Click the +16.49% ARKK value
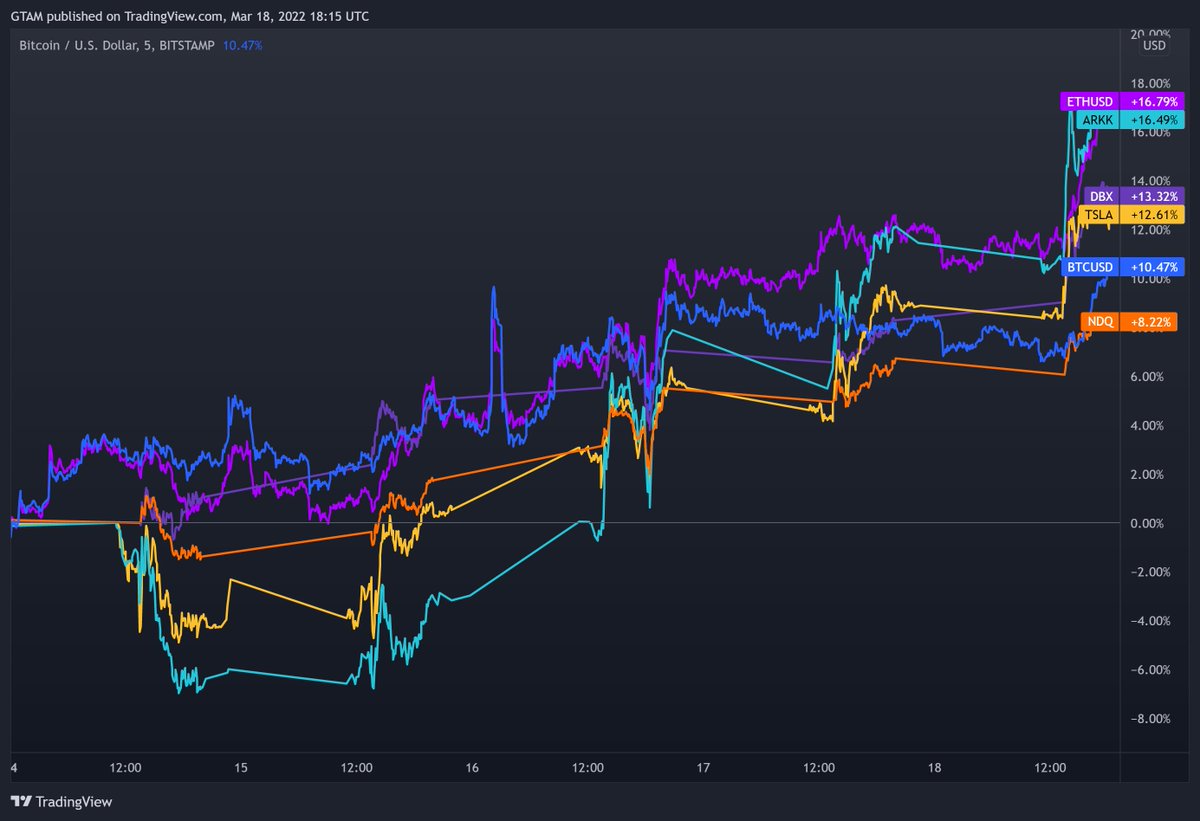1200x821 pixels. tap(1153, 119)
